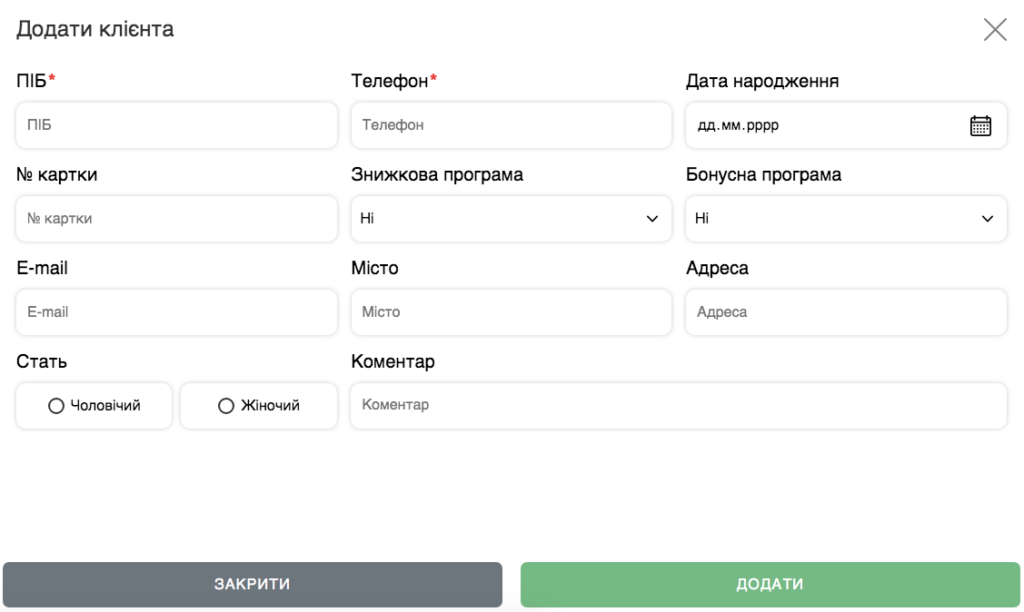The width and height of the screenshot is (1024, 612).
Task: Click into the Адреса input field
Action: 845,312
